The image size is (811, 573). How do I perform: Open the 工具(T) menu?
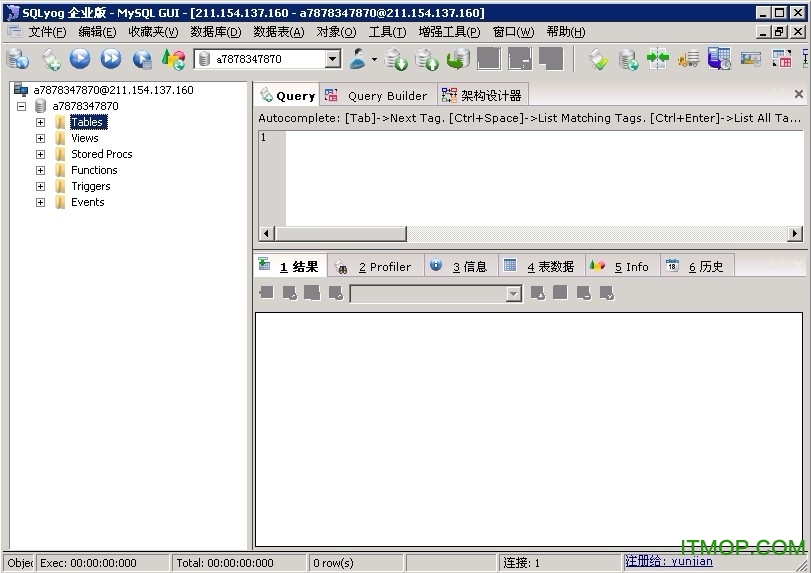point(387,32)
